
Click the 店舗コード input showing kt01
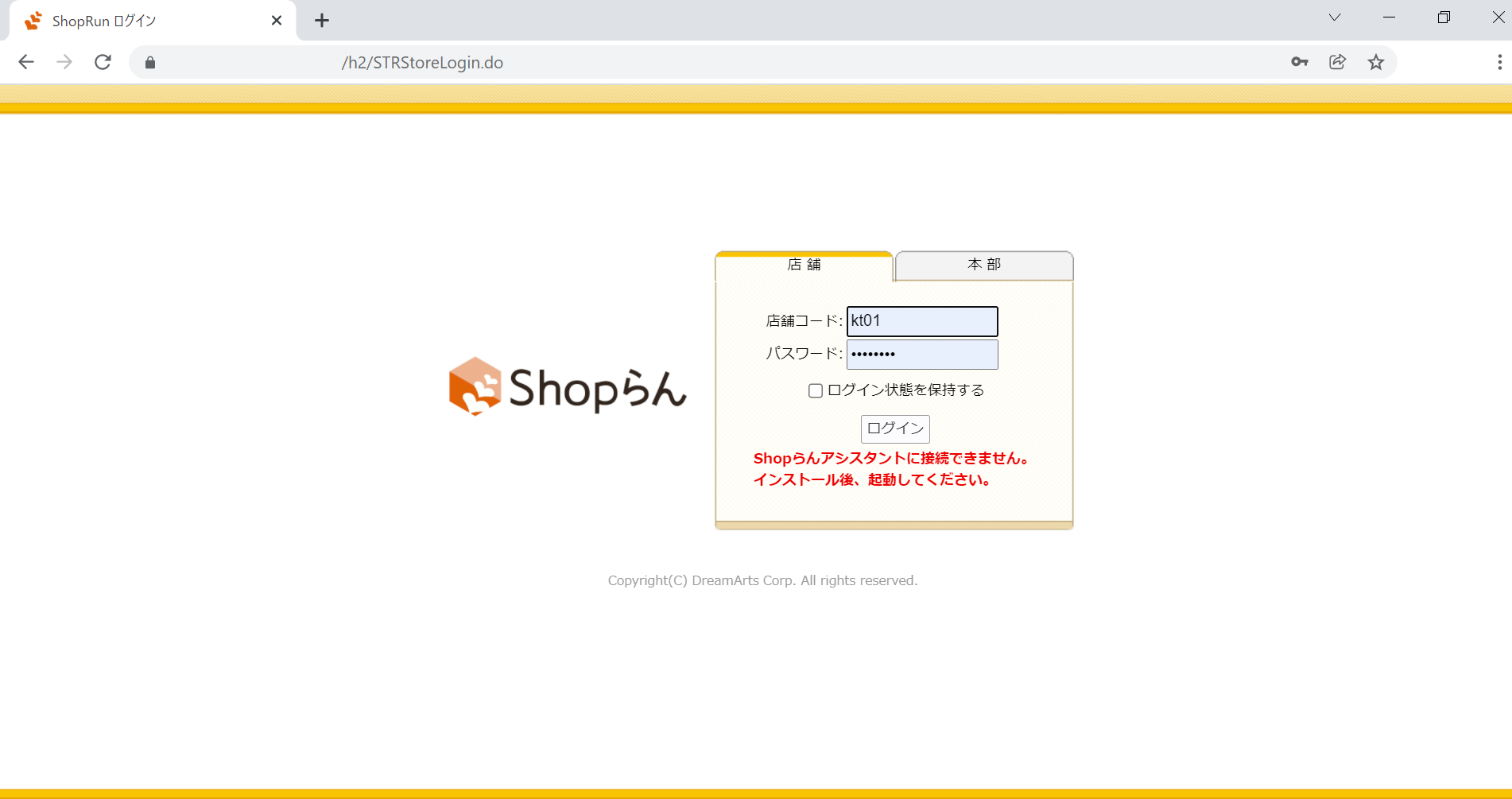(x=921, y=321)
